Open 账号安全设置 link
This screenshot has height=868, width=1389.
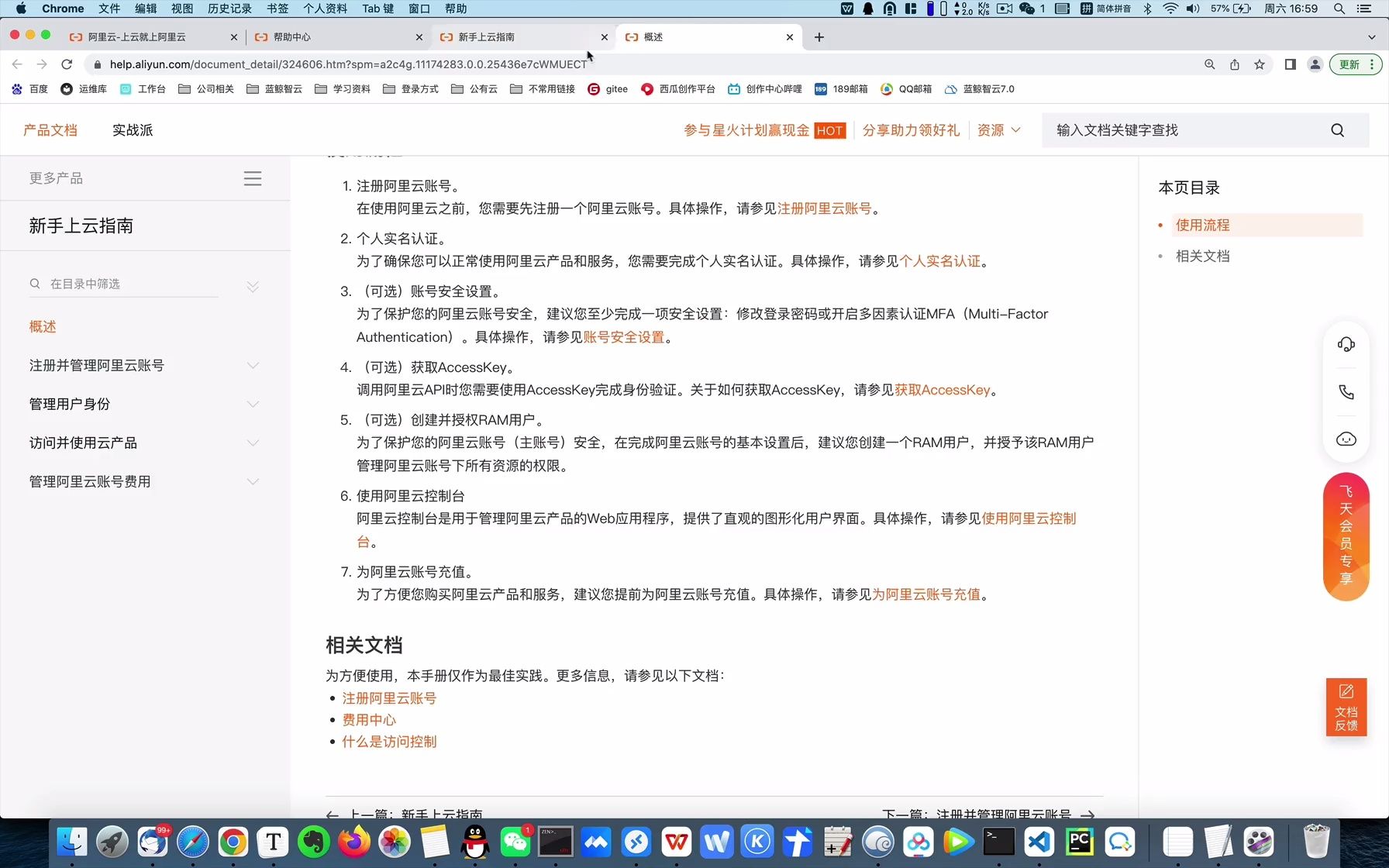623,337
